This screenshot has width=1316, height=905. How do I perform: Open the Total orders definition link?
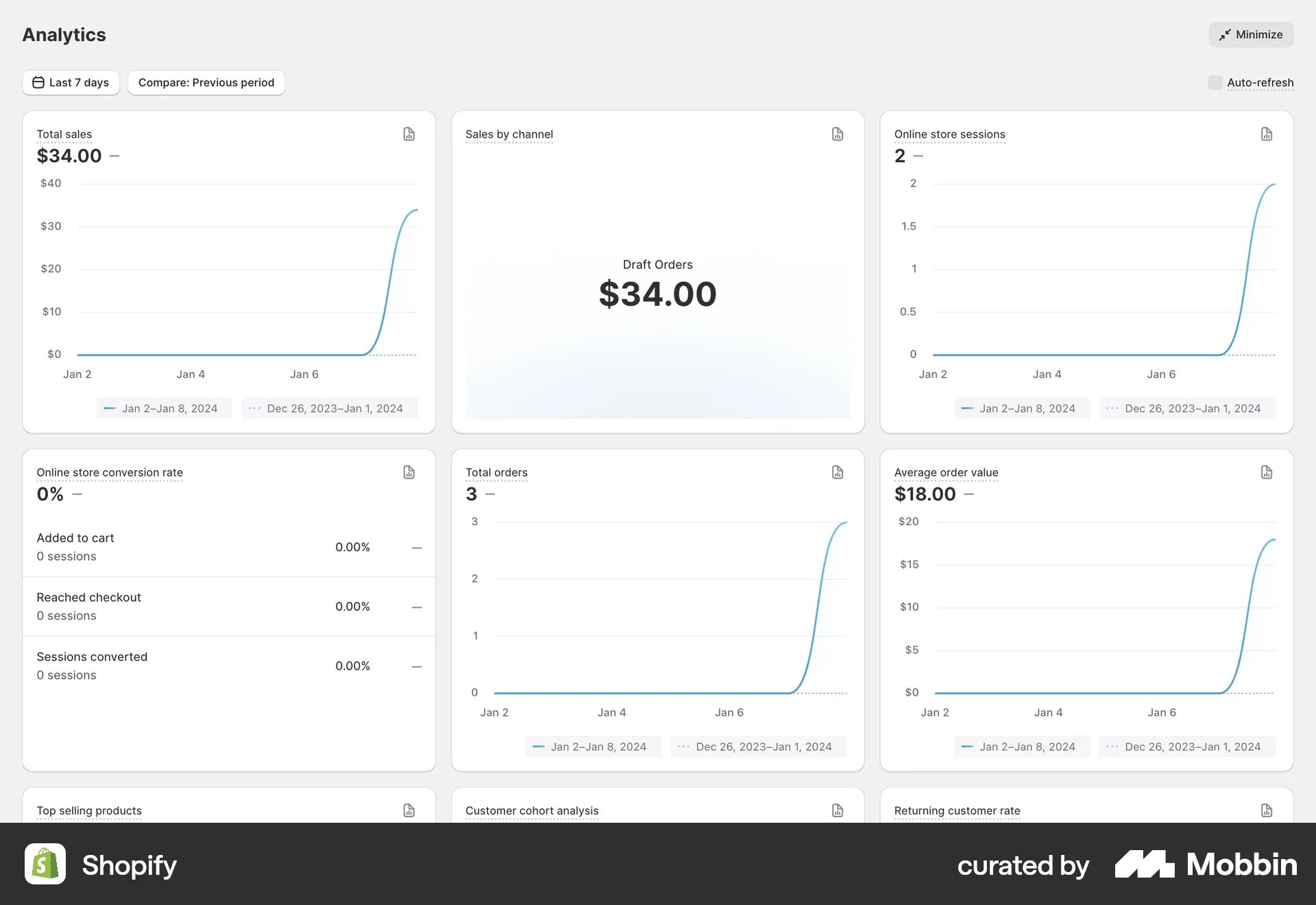496,472
